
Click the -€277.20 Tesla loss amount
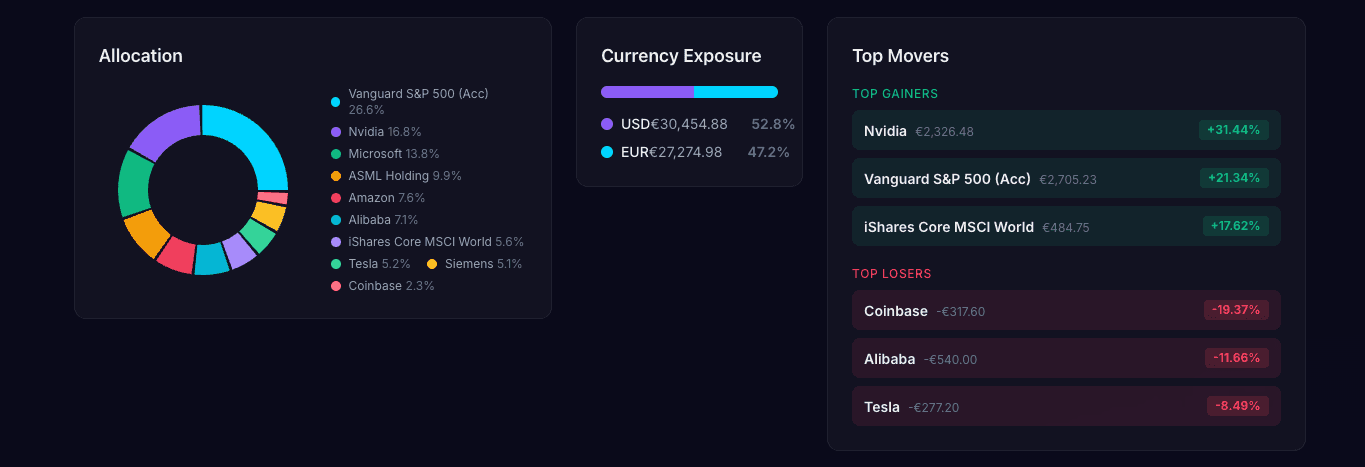tap(934, 408)
